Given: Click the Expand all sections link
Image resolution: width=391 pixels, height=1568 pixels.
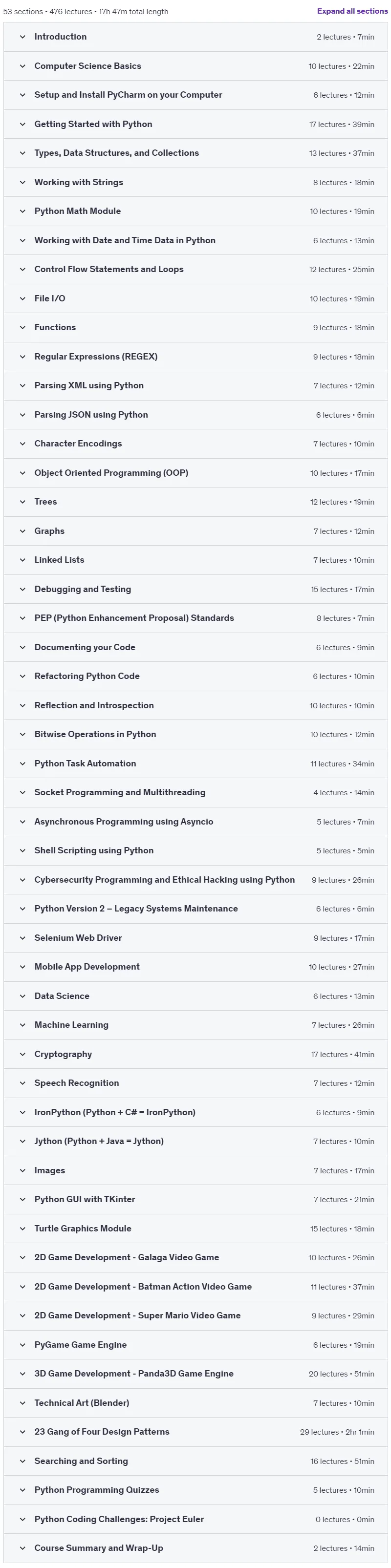Looking at the screenshot, I should point(352,11).
